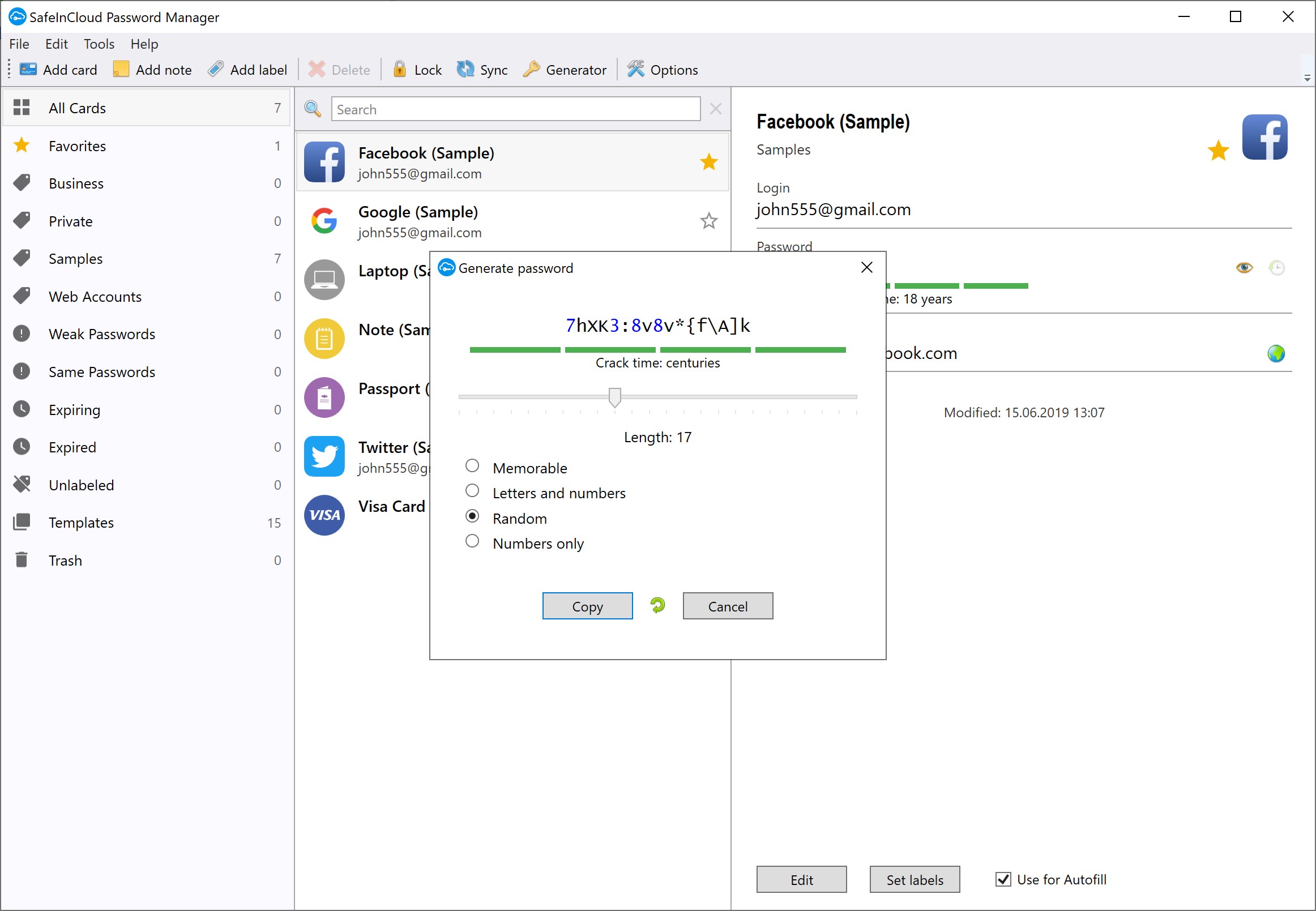
Task: Click the Sync toolbar icon
Action: click(x=465, y=69)
